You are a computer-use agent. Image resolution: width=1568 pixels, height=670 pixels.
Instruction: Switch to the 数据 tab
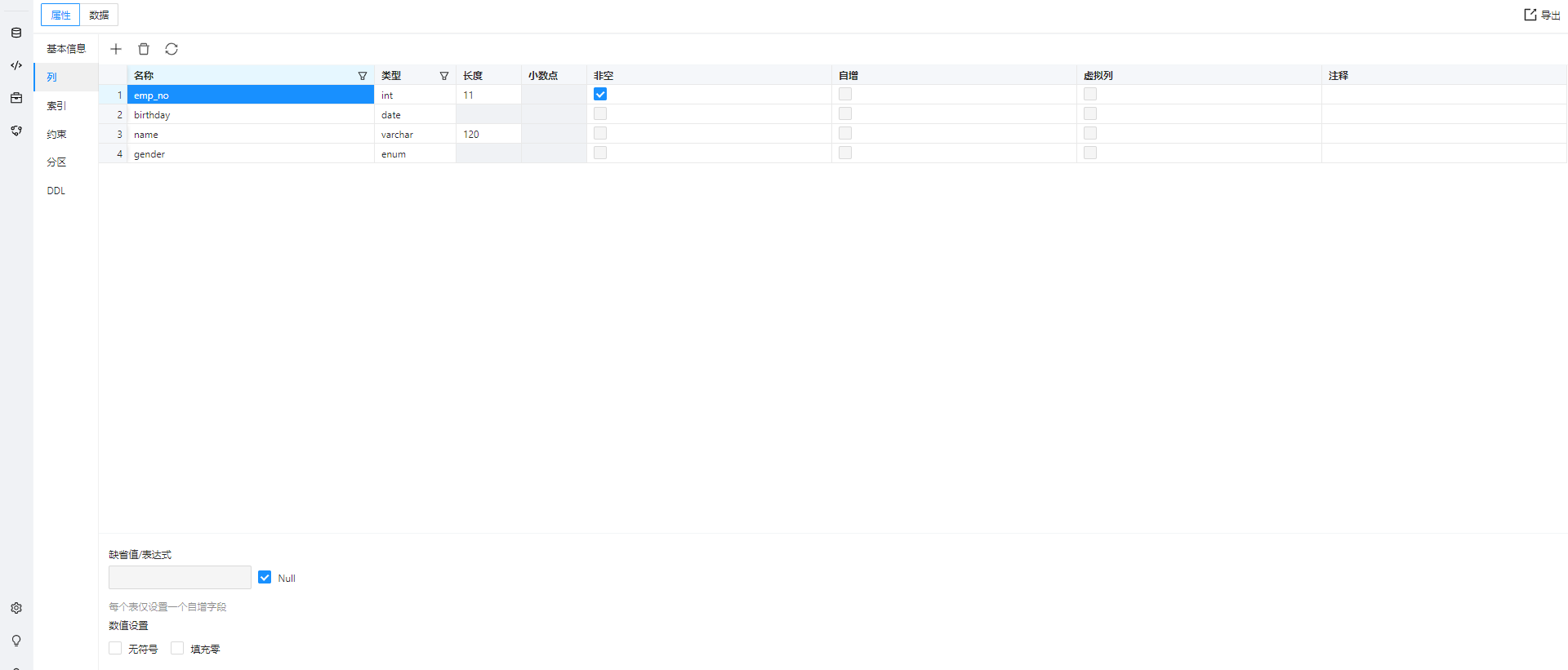tap(99, 15)
